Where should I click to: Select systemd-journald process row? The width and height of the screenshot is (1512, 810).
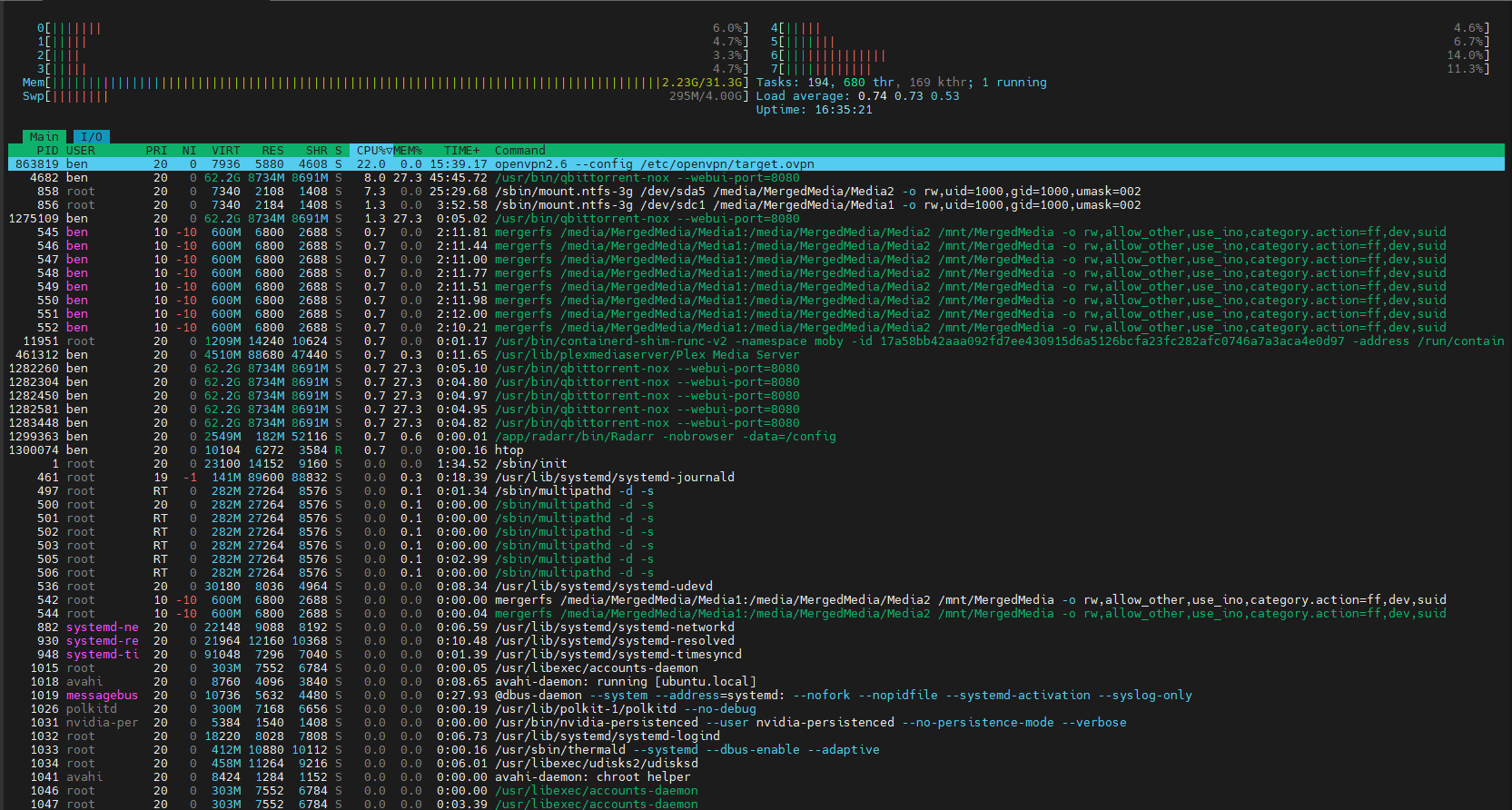click(756, 478)
